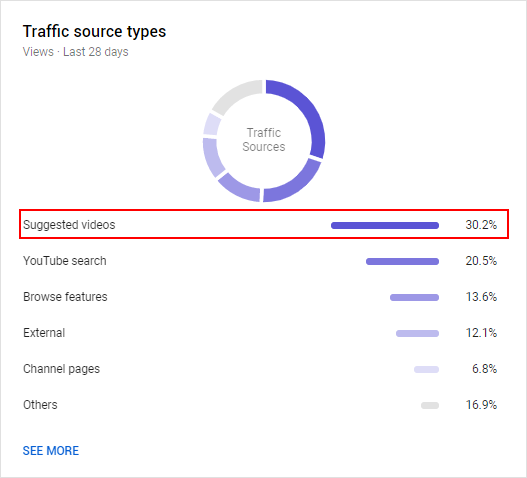Select the Suggested videos row label
527x478 pixels.
click(x=69, y=225)
